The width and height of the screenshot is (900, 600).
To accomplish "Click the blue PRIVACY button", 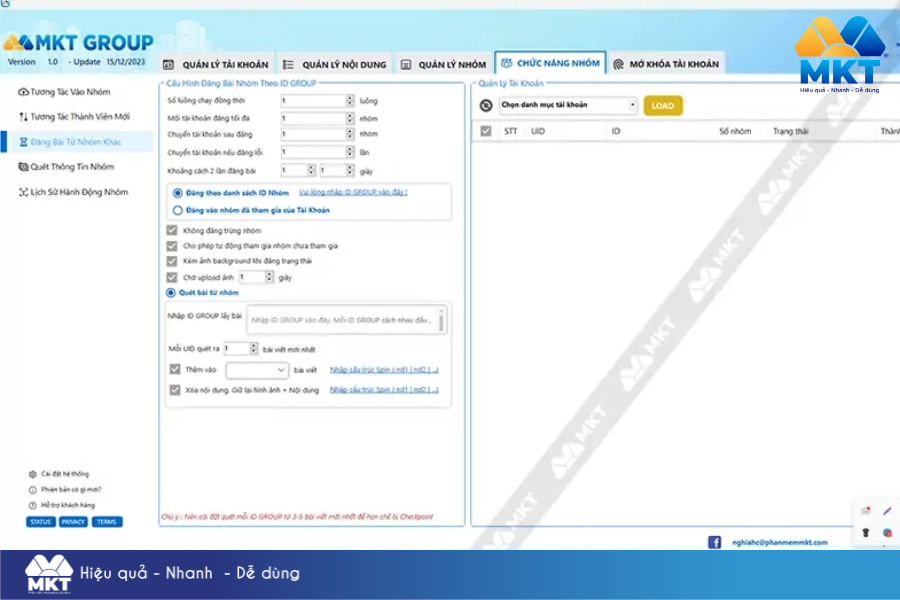I will click(73, 522).
